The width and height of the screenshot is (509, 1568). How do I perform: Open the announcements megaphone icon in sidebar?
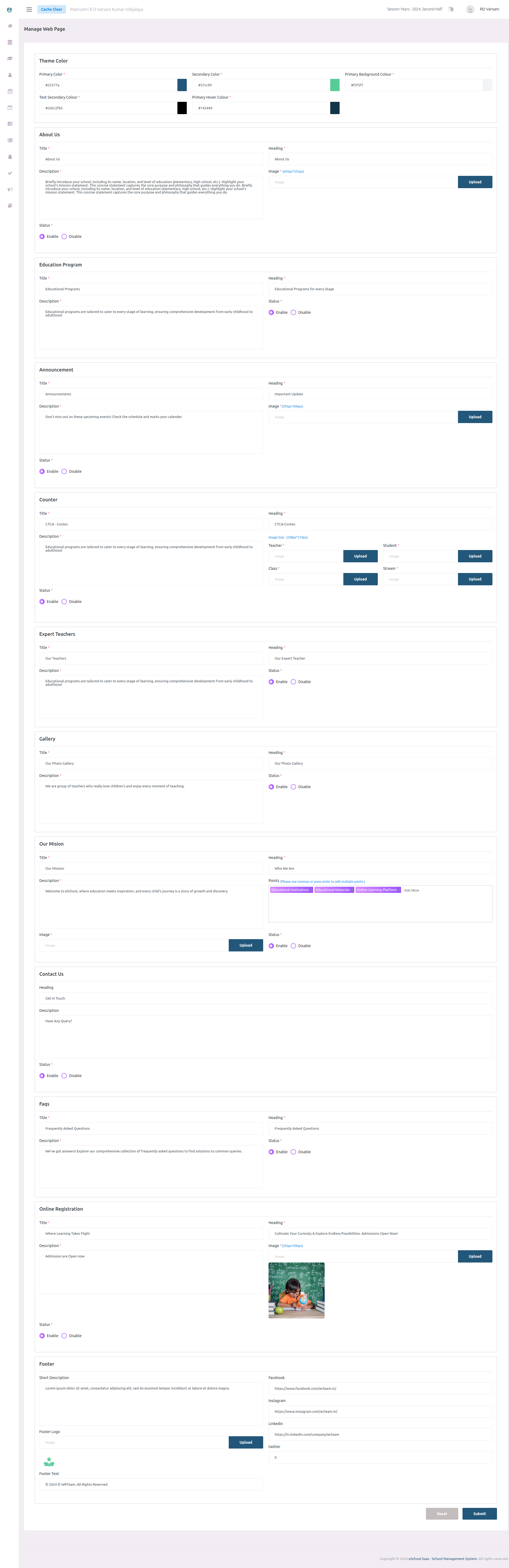click(x=9, y=189)
